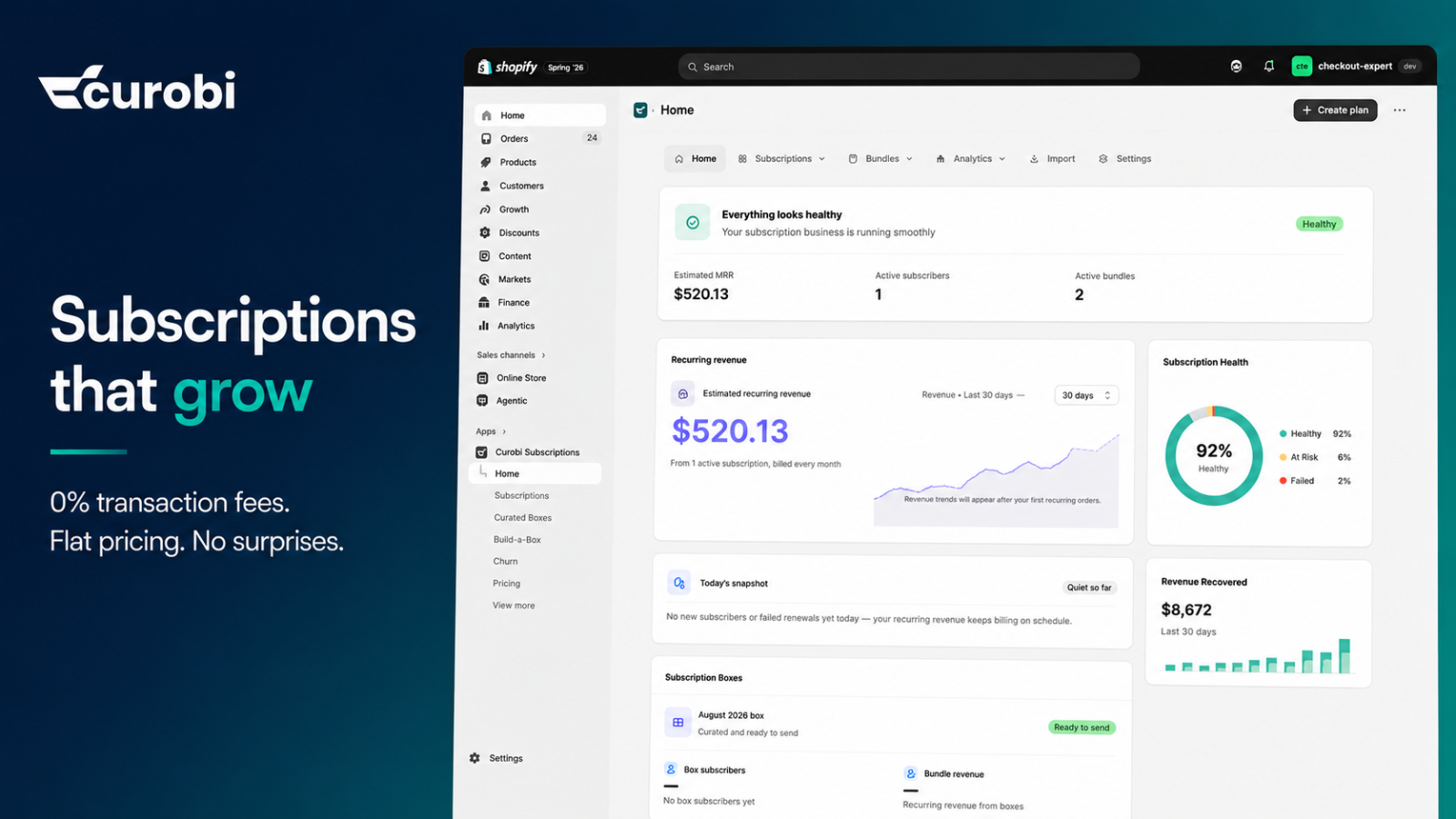The width and height of the screenshot is (1456, 819).
Task: Open Subscriptions under Curobi Subscriptions
Action: coord(521,496)
